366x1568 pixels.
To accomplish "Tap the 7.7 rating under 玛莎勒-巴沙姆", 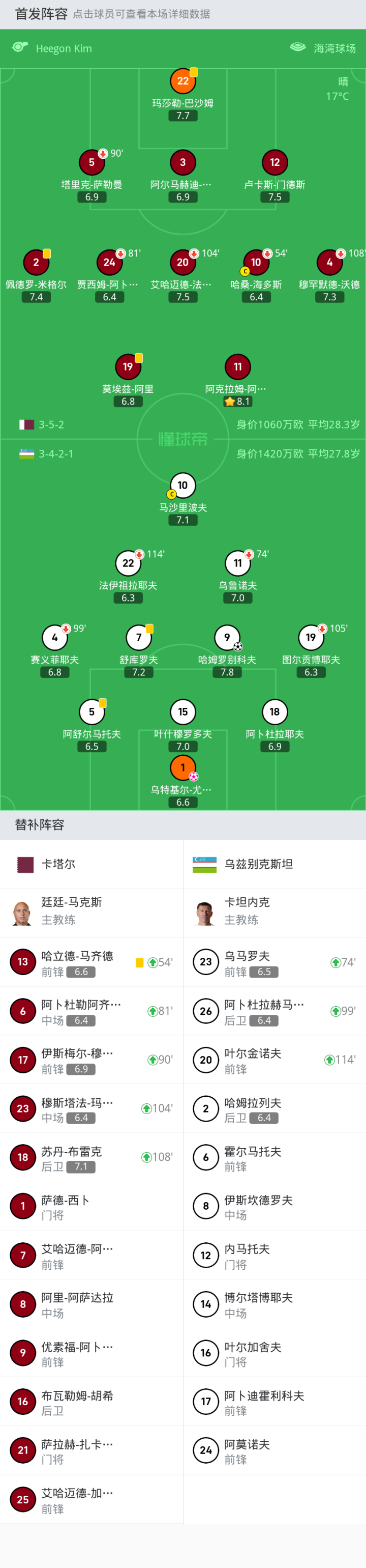I will [x=182, y=116].
